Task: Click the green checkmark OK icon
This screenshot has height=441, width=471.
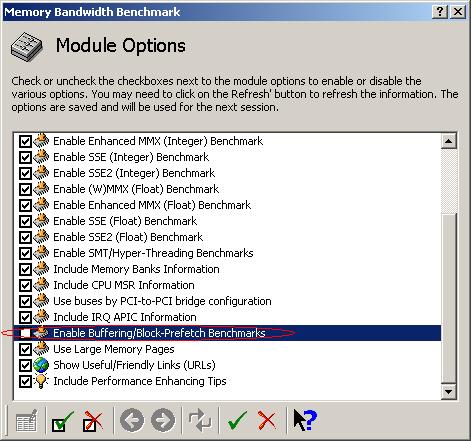Action: (x=237, y=420)
